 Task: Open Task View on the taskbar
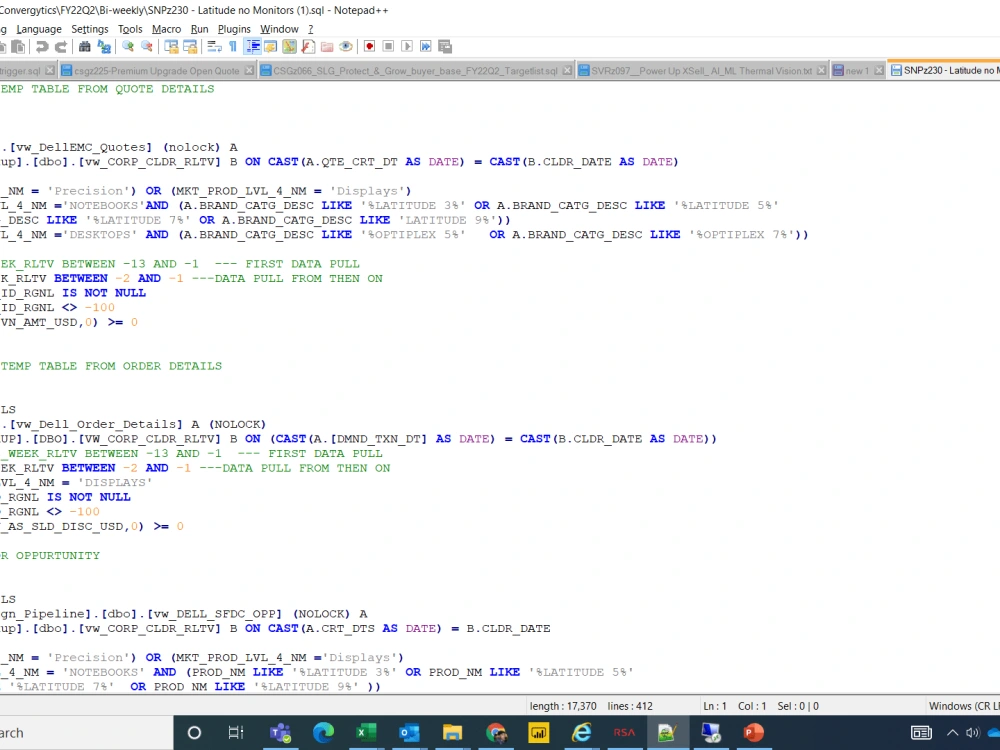point(236,733)
